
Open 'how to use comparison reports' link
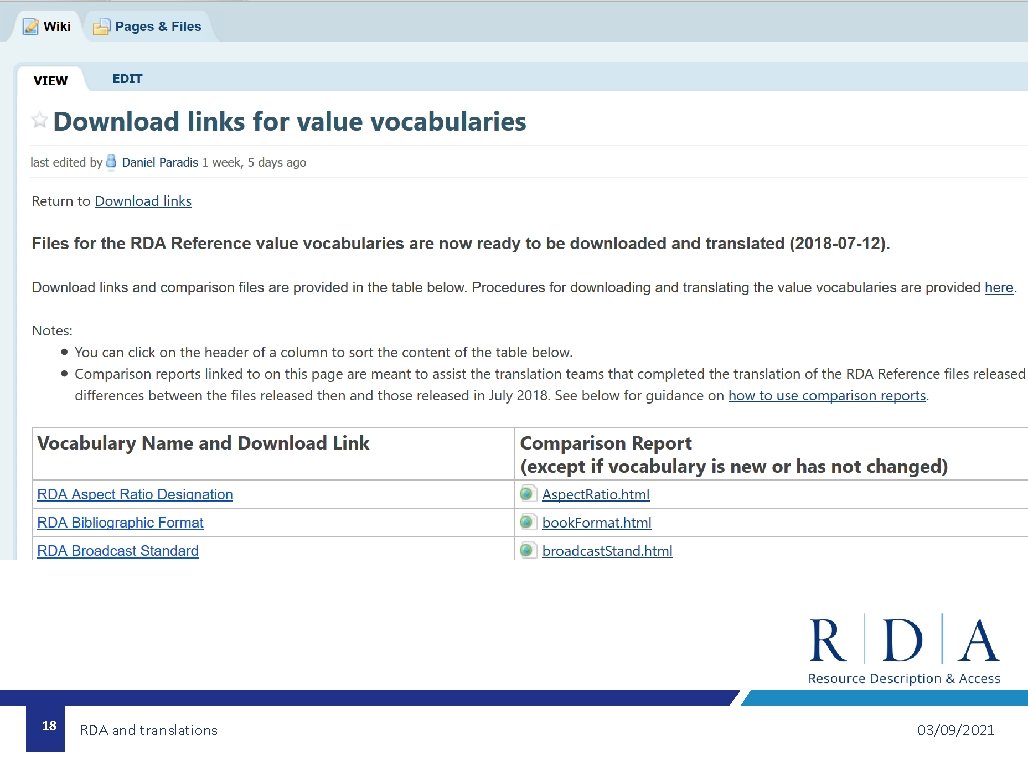[827, 395]
